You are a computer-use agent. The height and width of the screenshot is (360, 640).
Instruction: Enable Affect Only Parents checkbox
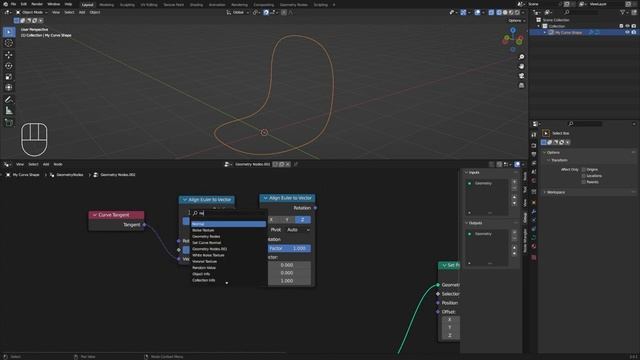tap(584, 182)
